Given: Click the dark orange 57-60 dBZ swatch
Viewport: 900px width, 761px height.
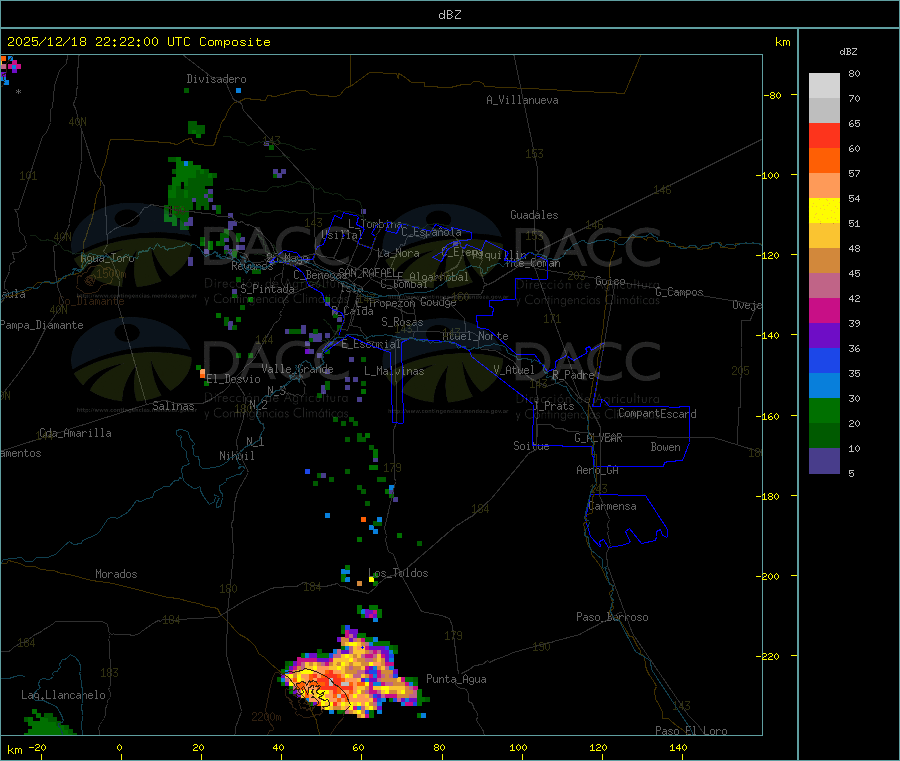Looking at the screenshot, I should tap(824, 161).
